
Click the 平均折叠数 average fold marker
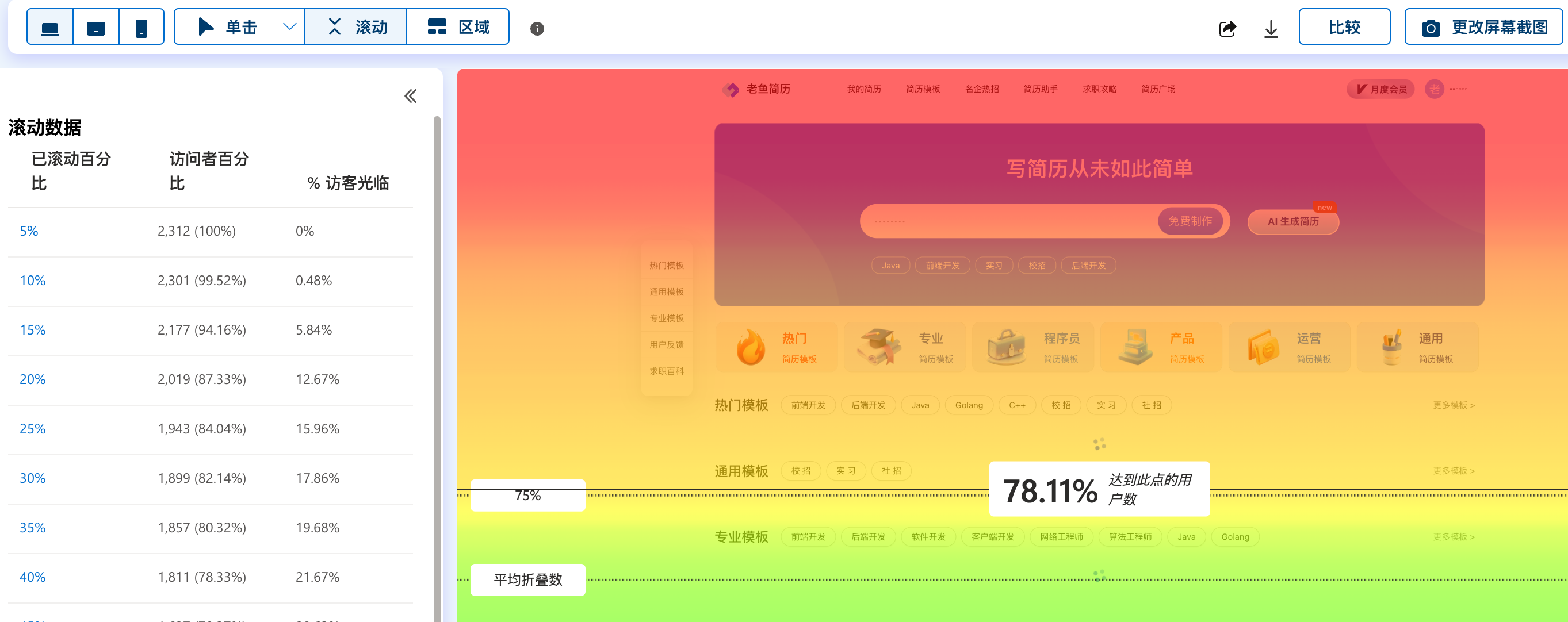pos(527,579)
